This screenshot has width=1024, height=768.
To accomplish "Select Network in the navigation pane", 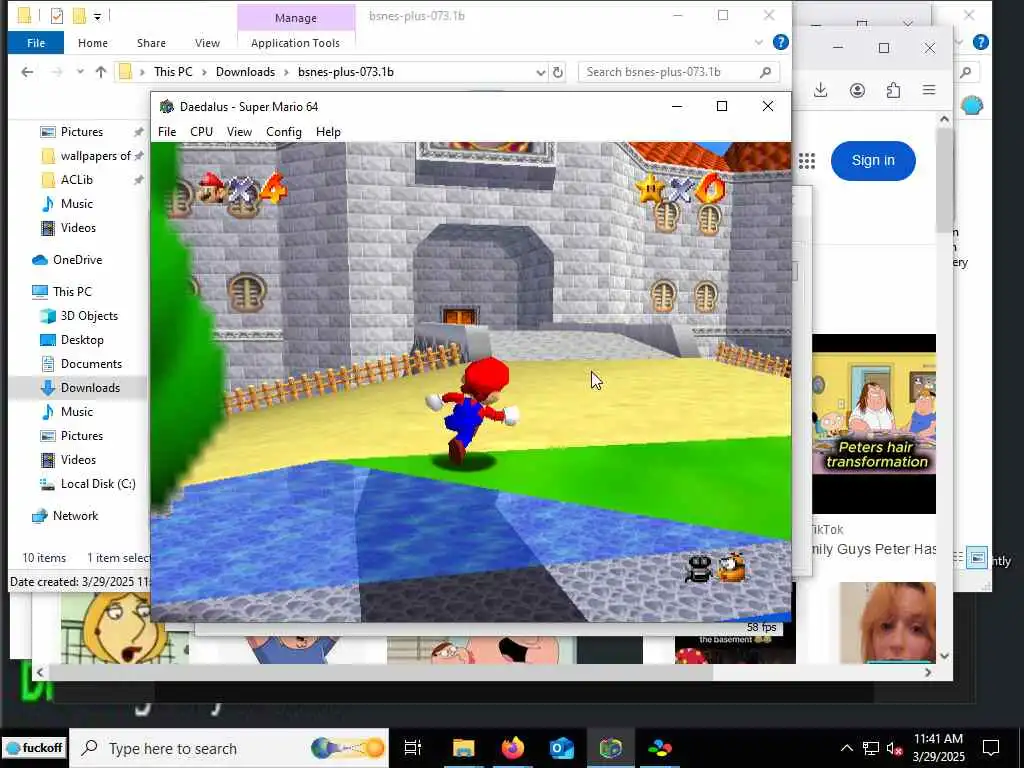I will coord(75,516).
